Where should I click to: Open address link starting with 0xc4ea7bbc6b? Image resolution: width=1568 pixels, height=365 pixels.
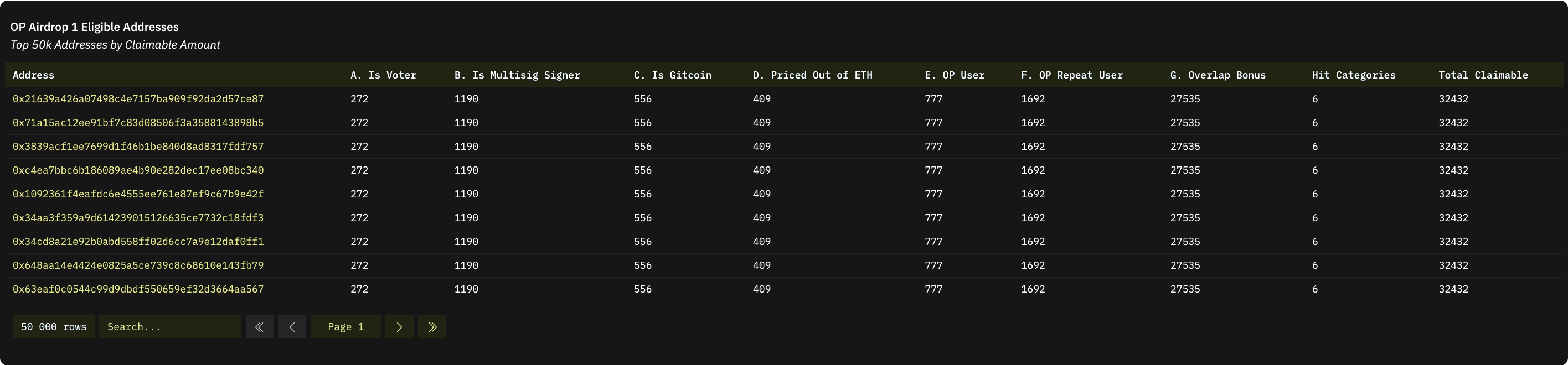tap(138, 170)
